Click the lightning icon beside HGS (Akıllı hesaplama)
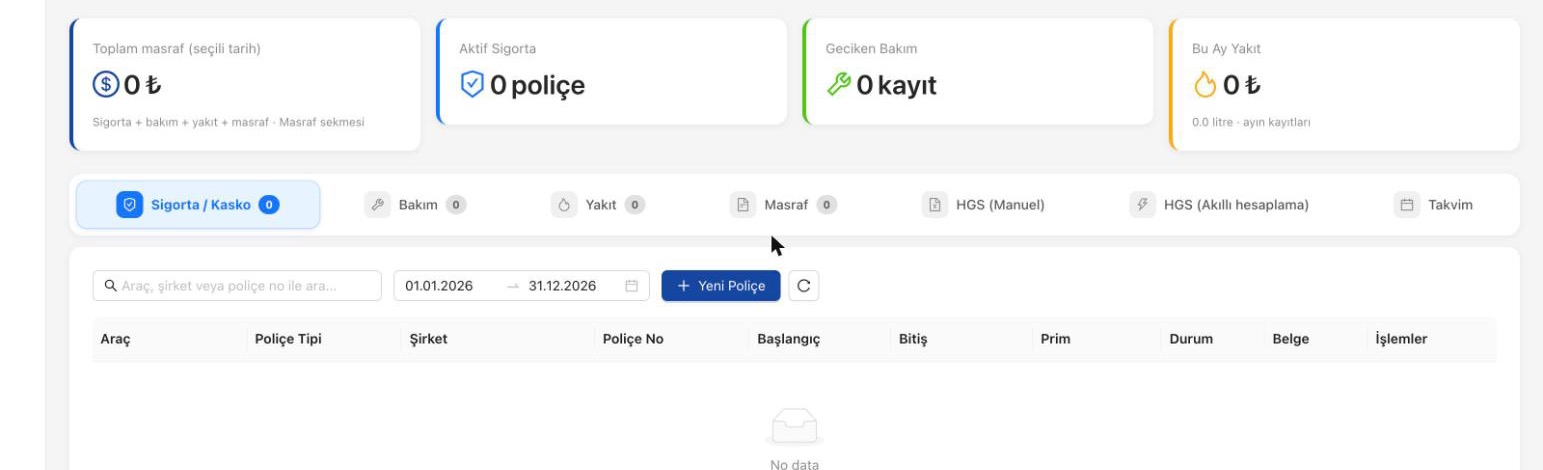The width and height of the screenshot is (1543, 470). [1143, 205]
